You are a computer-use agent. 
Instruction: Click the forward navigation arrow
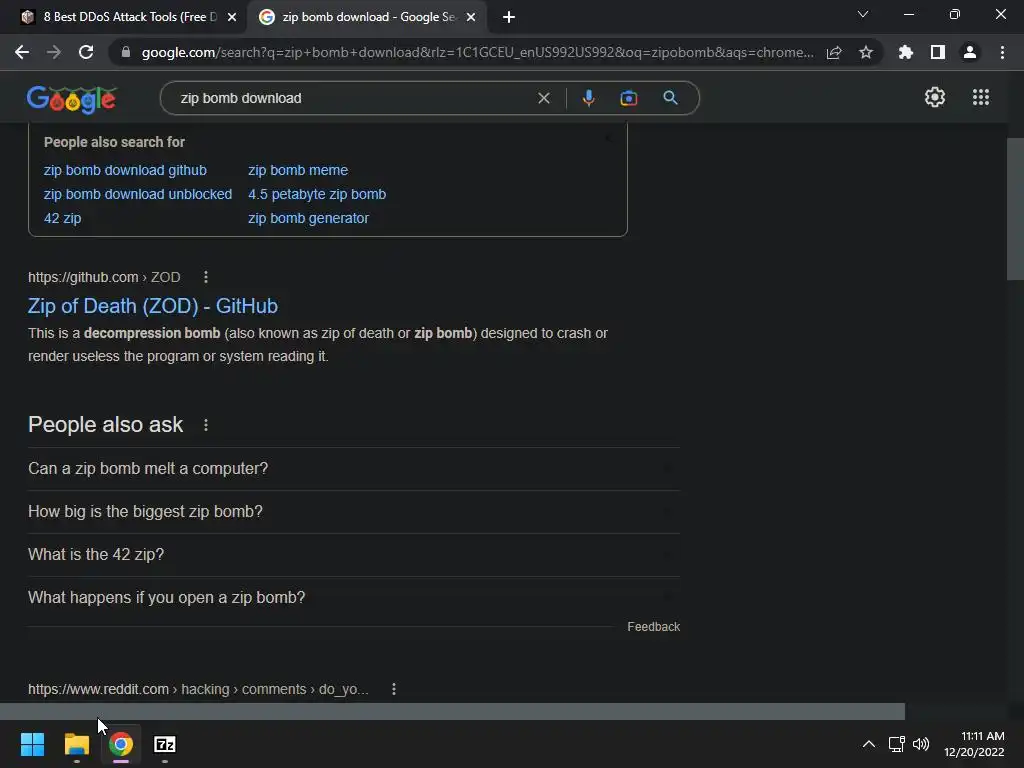[x=54, y=52]
